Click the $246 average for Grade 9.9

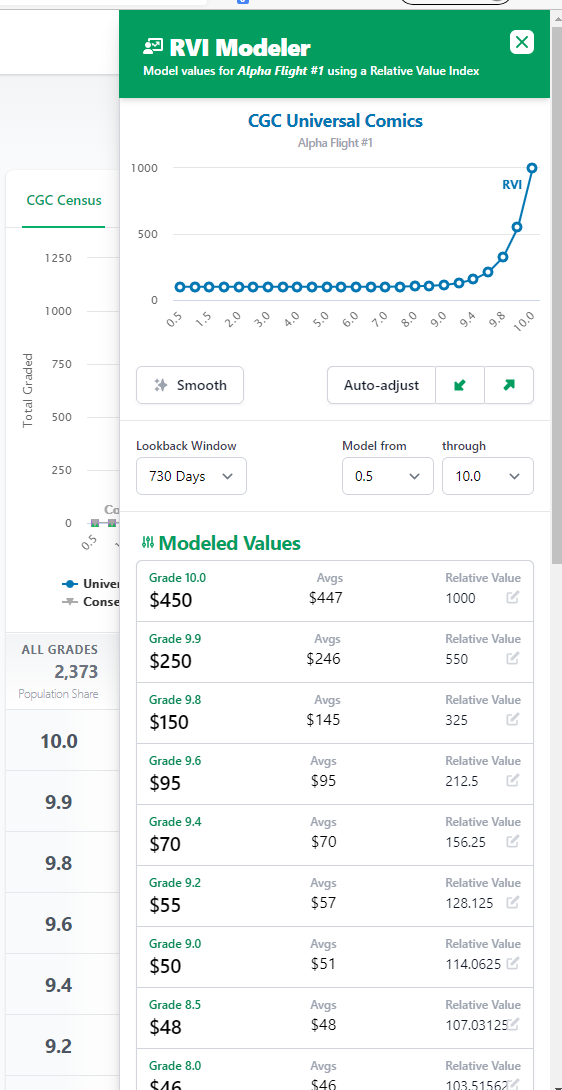coord(323,659)
